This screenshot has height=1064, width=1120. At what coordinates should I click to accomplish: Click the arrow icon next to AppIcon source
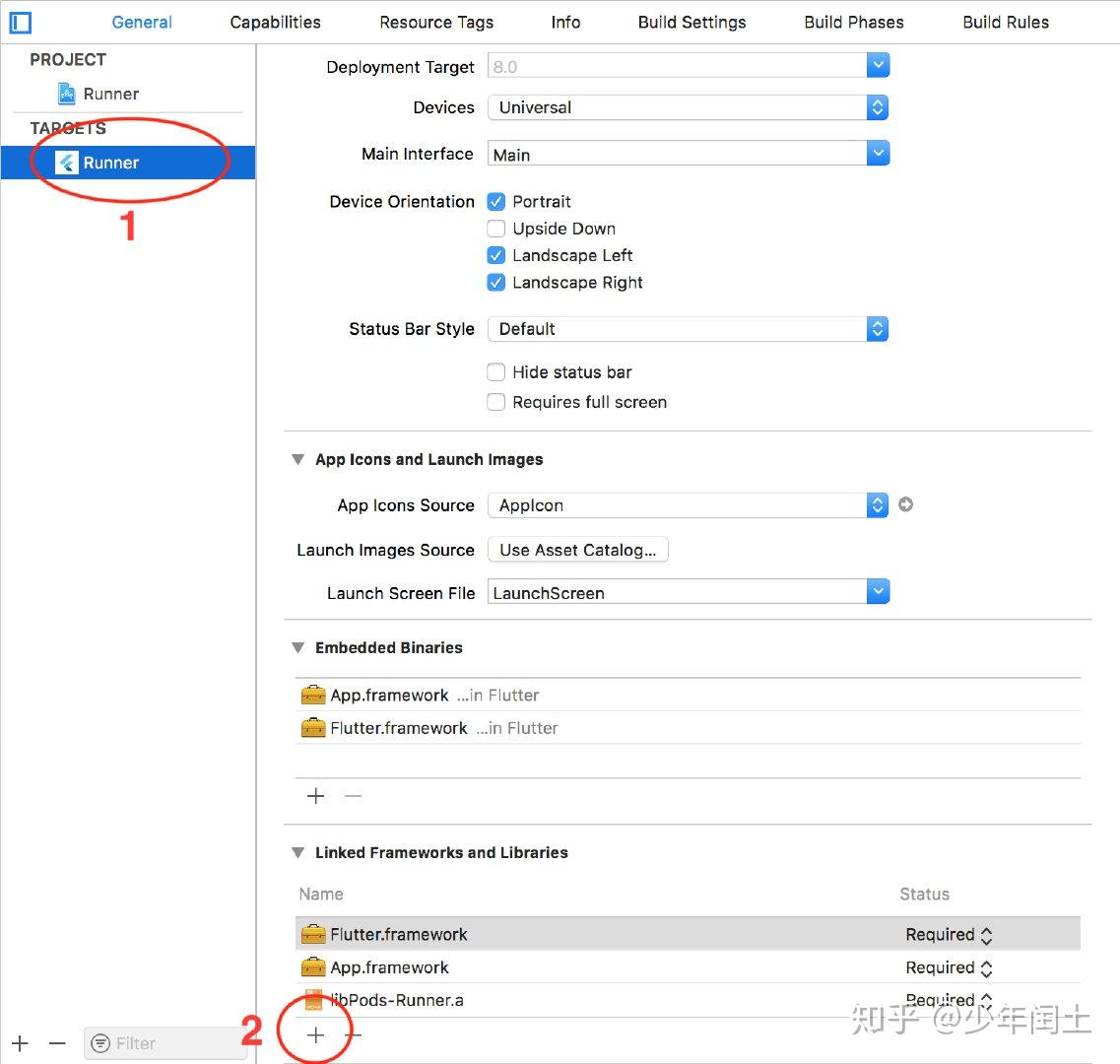(905, 504)
